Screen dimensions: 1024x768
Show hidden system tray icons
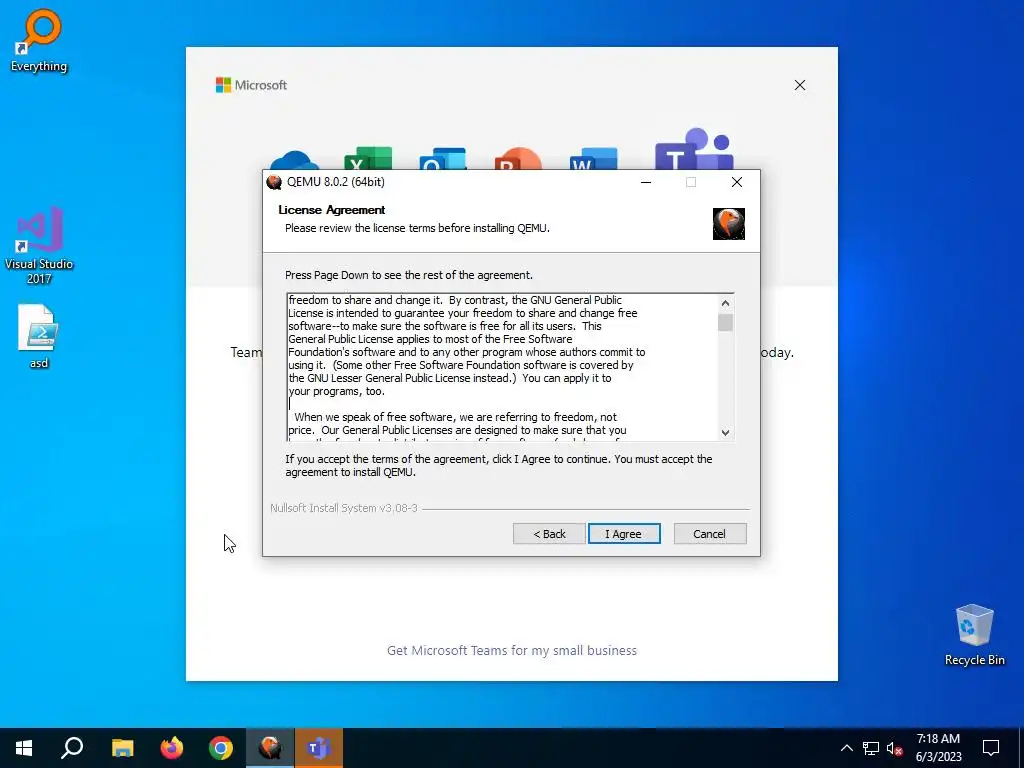coord(846,748)
